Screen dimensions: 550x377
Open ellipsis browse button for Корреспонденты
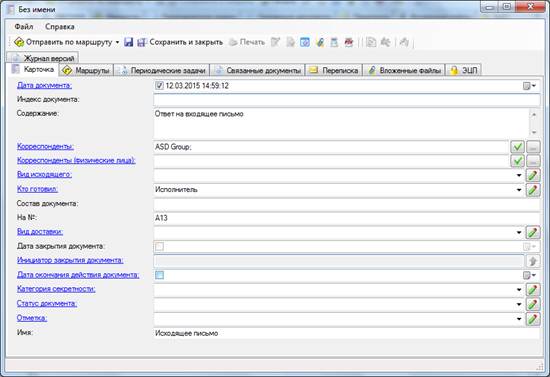(533, 147)
